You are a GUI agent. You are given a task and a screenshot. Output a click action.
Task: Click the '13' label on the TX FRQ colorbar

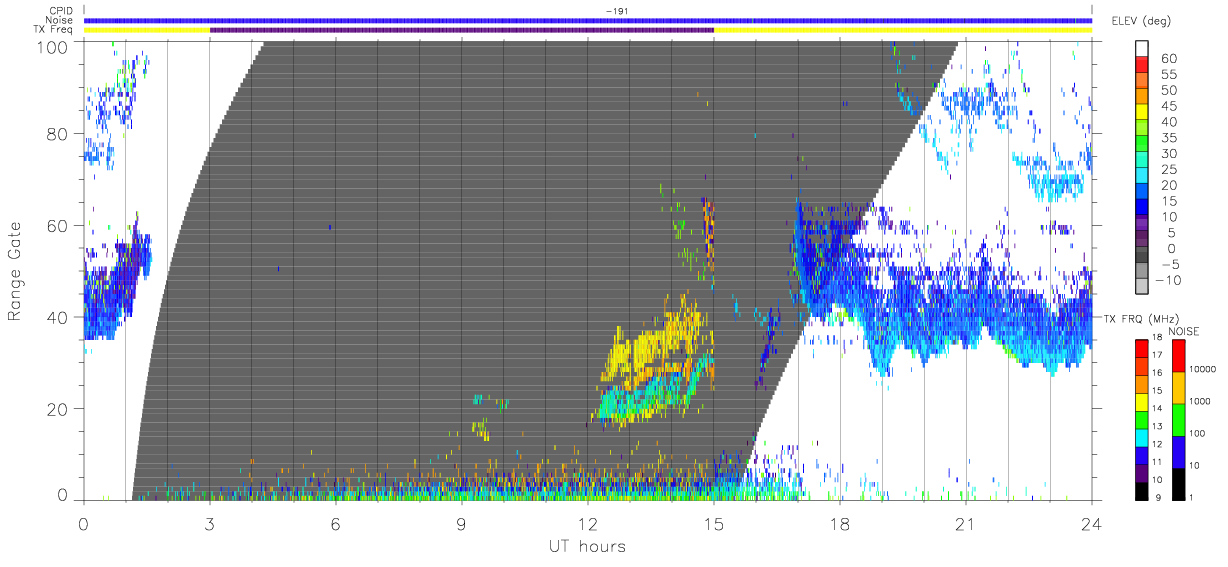(1159, 427)
